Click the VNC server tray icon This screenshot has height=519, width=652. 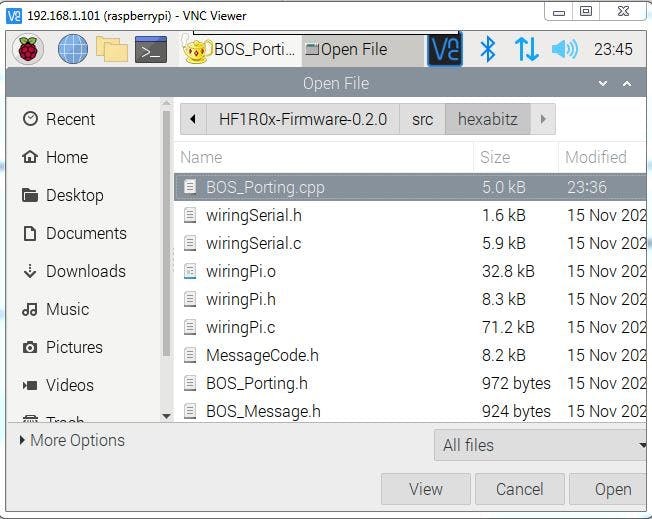click(444, 48)
